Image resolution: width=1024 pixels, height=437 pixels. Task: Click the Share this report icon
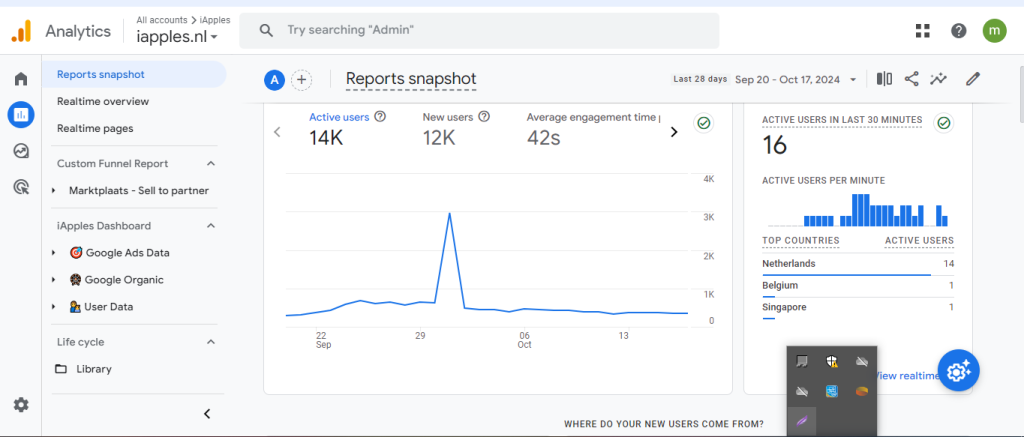911,79
